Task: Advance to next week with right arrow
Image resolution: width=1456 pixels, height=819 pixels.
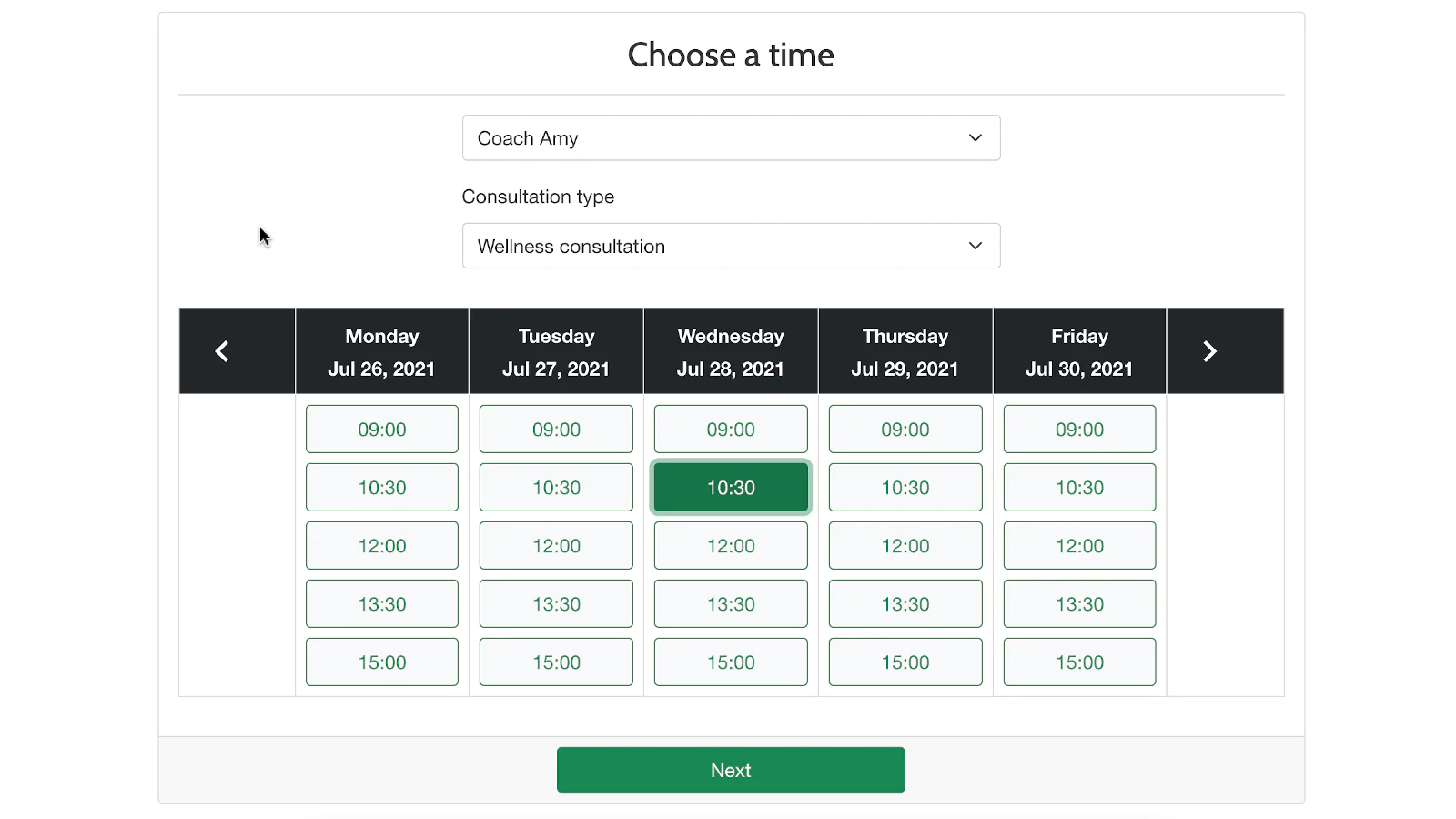Action: [1209, 351]
